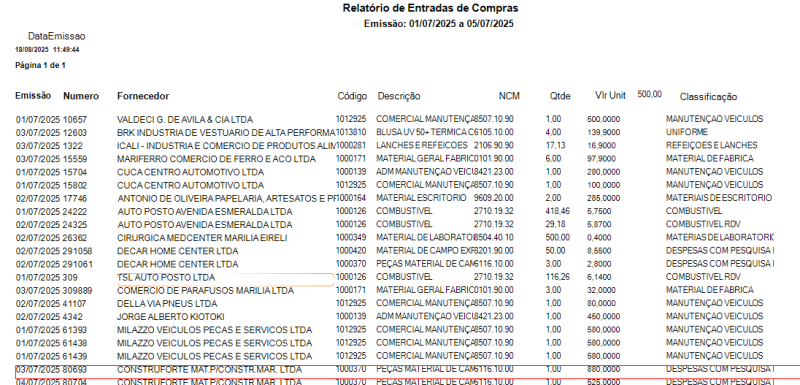This screenshot has height=385, width=800.
Task: Click classification 'REFEIÇOES E LANCHES'
Action: 711,145
